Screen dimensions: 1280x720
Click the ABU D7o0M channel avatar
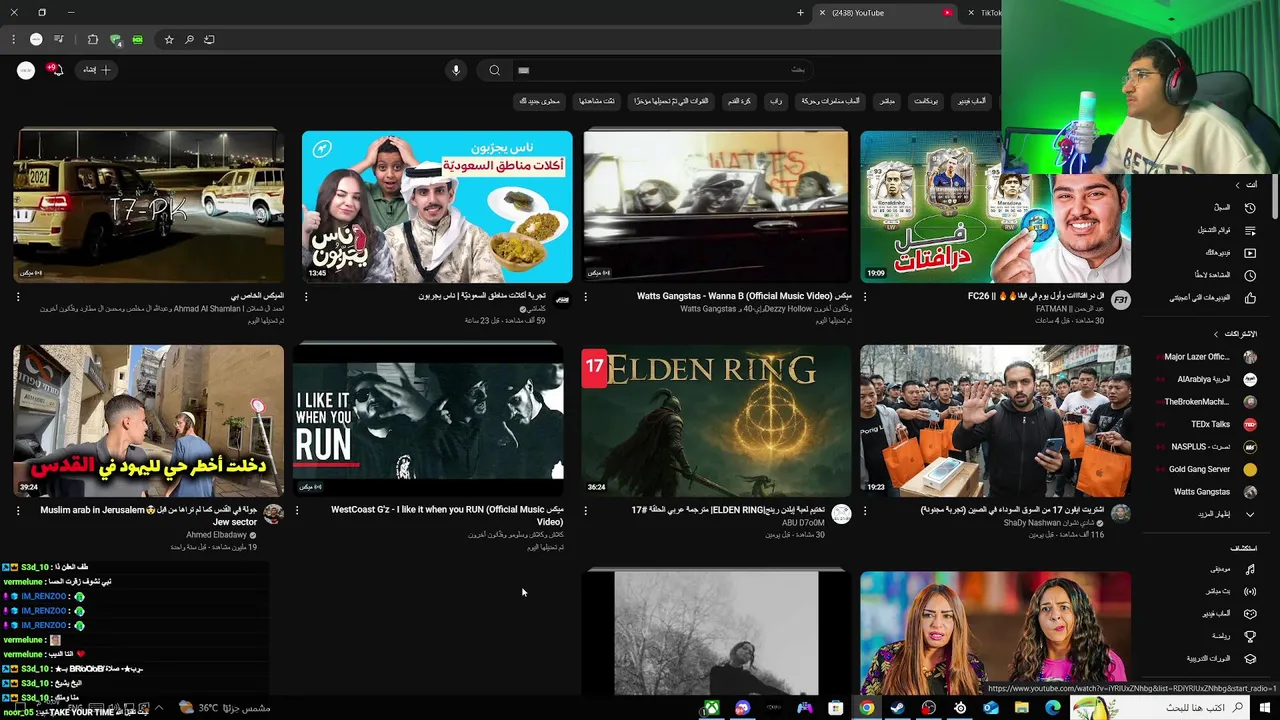click(841, 513)
